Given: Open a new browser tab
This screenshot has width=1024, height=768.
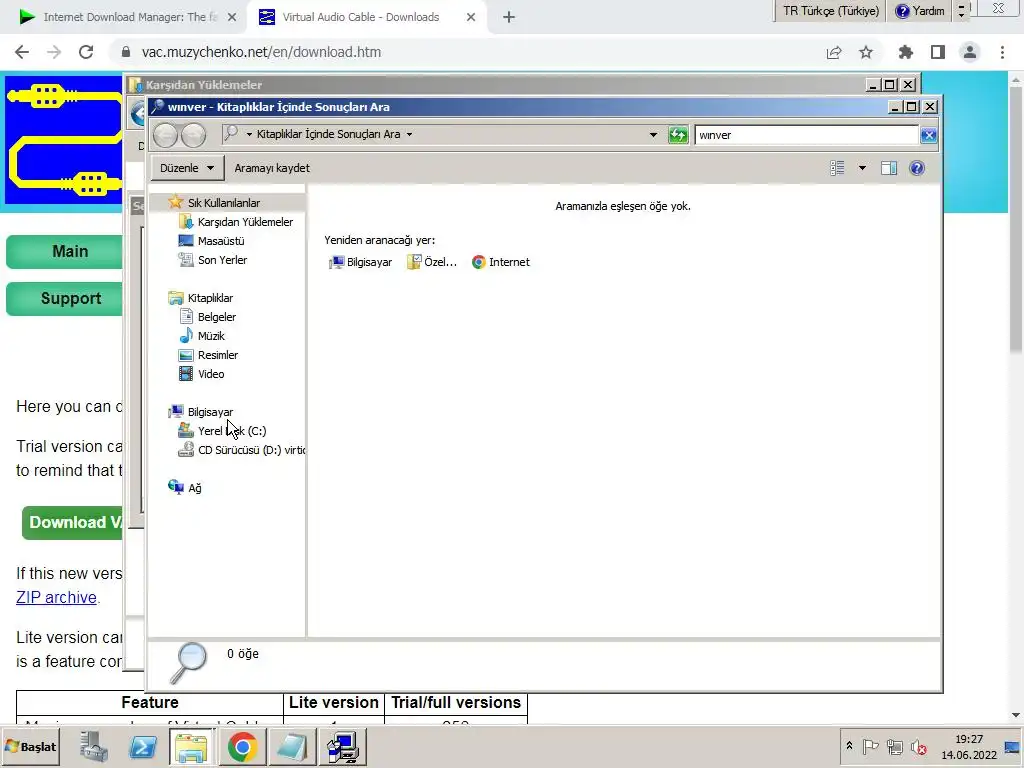Looking at the screenshot, I should pos(509,17).
